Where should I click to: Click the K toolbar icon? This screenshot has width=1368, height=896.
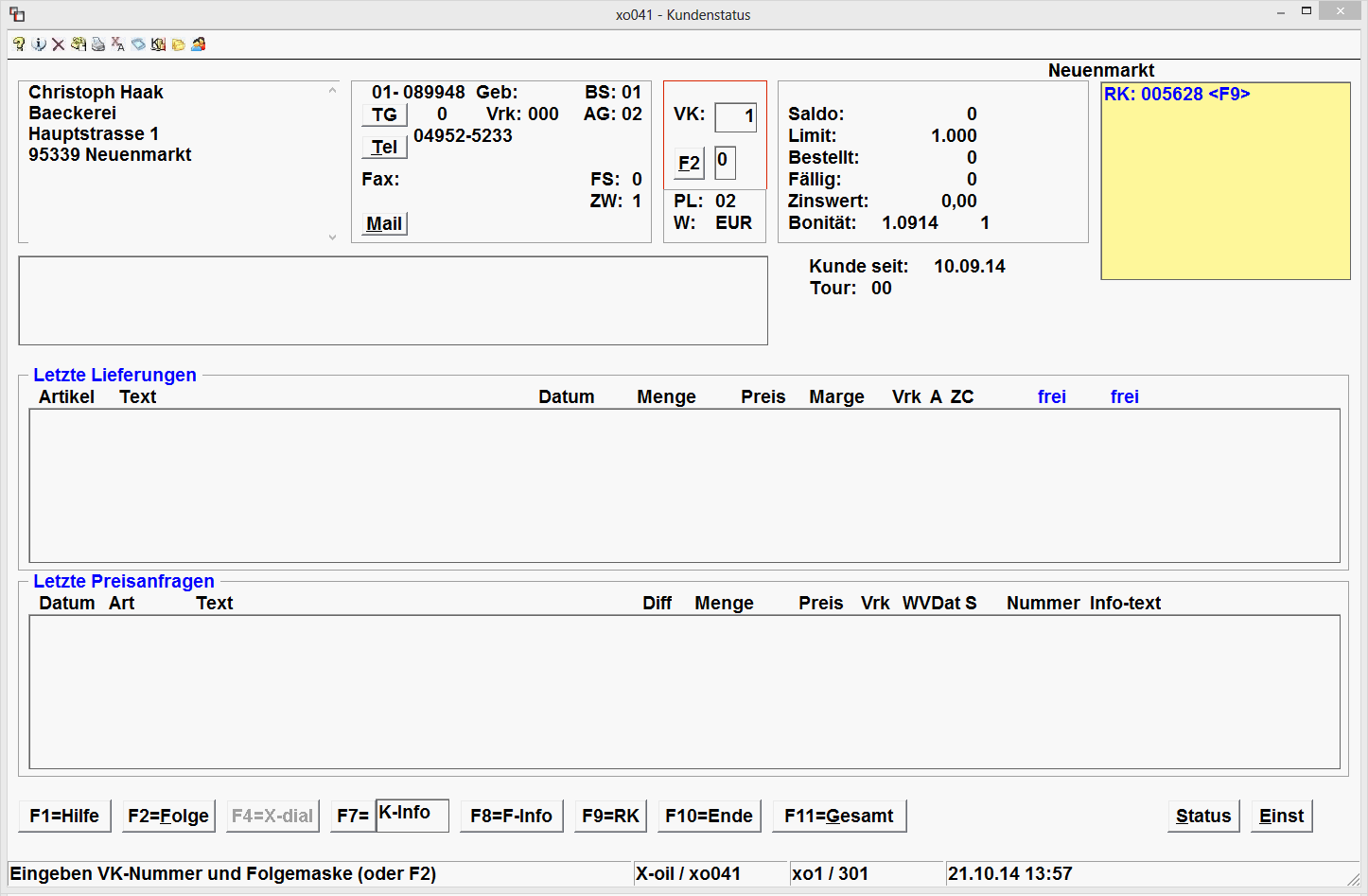[158, 44]
